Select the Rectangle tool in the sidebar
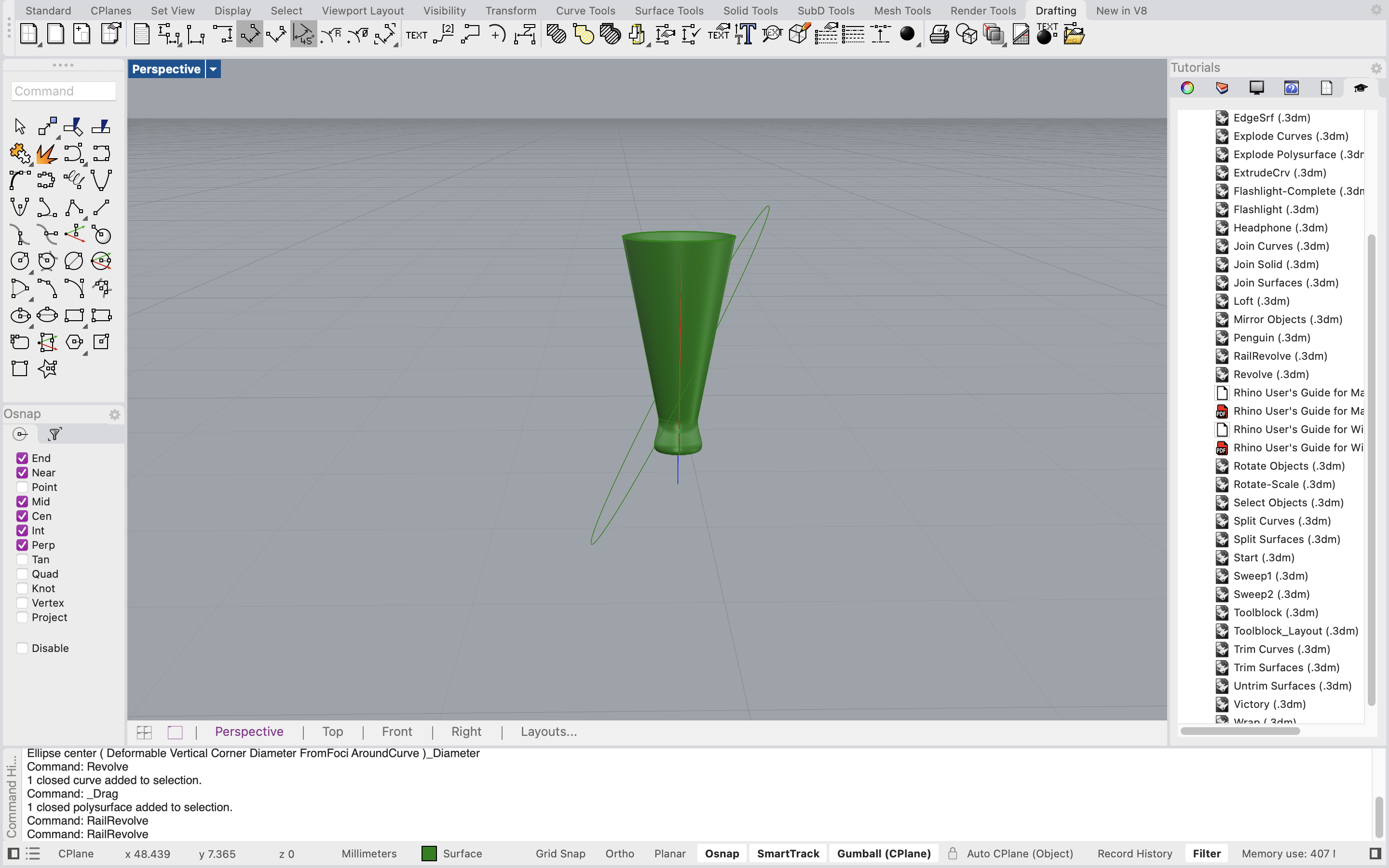This screenshot has width=1389, height=868. (x=75, y=315)
